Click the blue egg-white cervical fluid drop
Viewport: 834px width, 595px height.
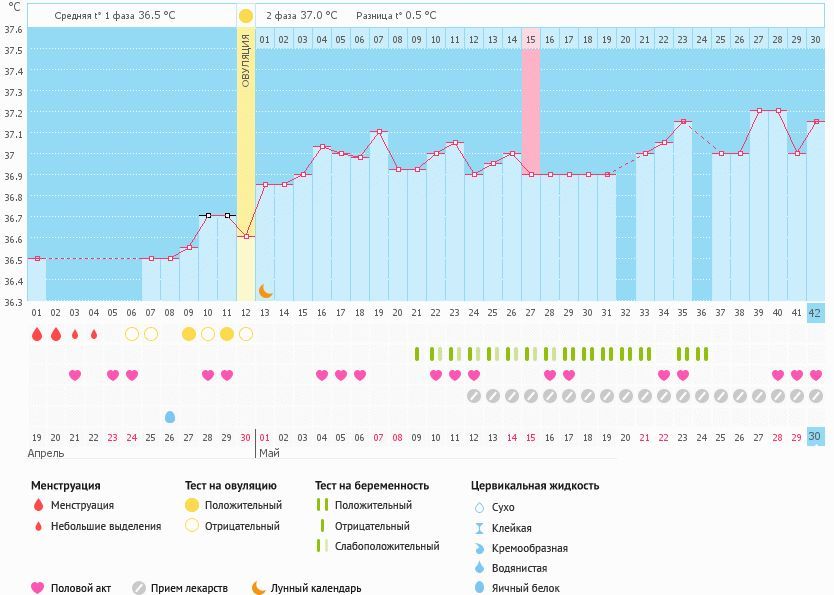click(169, 416)
